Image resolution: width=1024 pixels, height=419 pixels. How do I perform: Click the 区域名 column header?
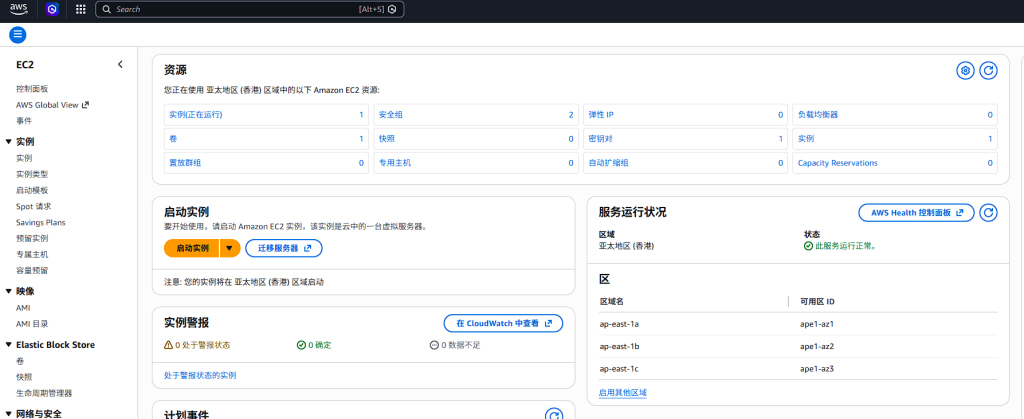click(612, 302)
